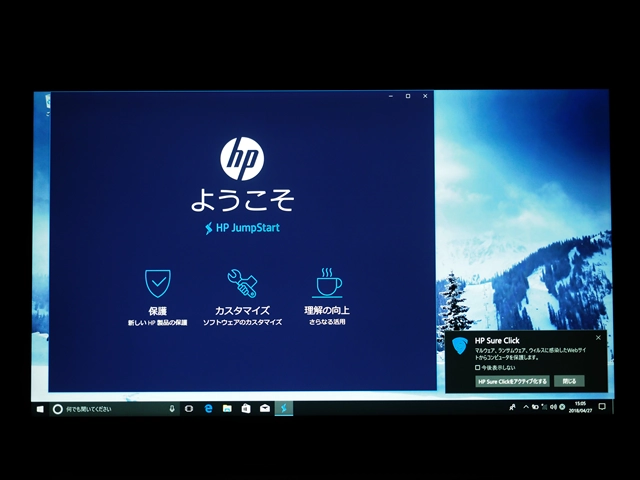Viewport: 640px width, 480px height.
Task: Expand hidden system tray icons
Action: pyautogui.click(x=526, y=407)
